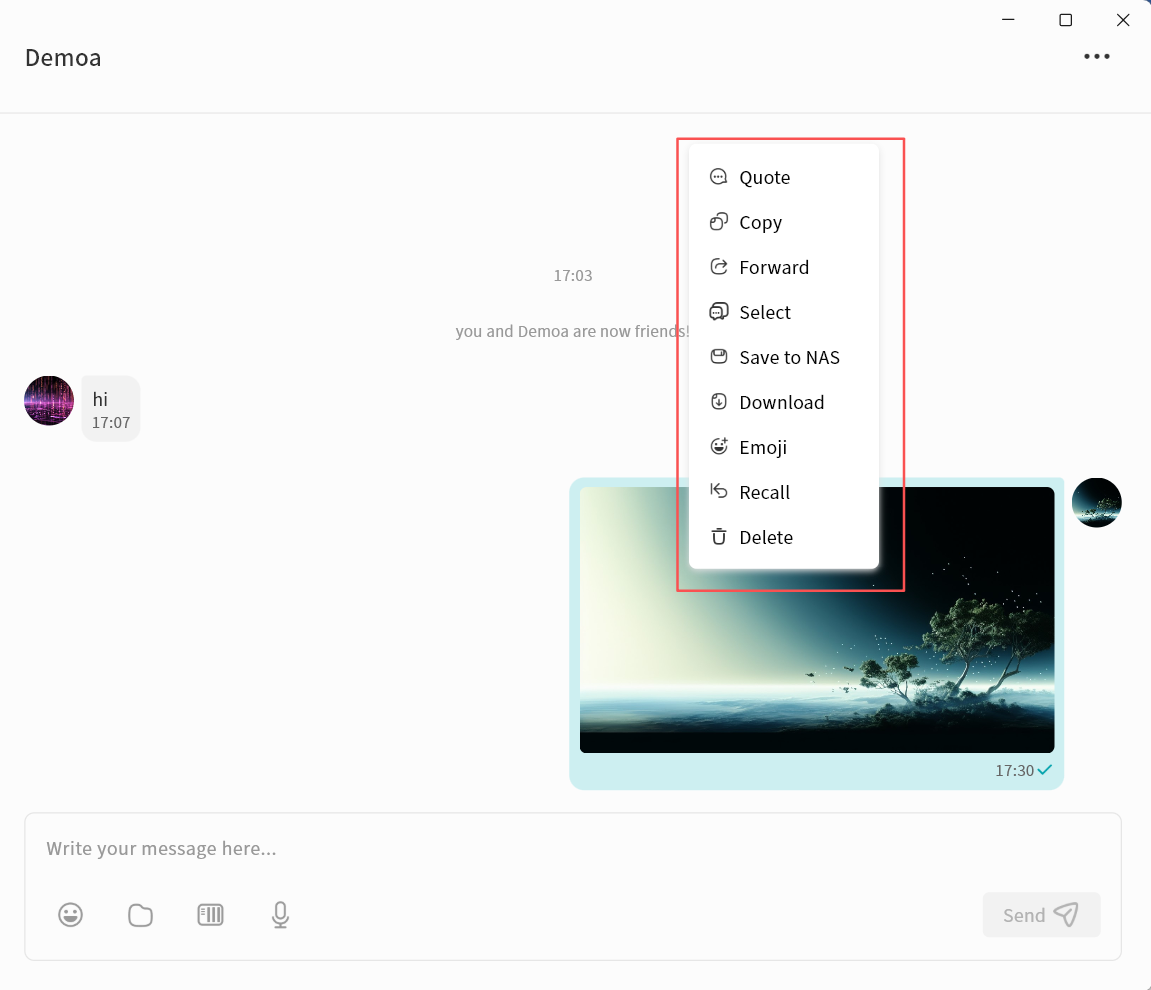Save the image to NAS
Viewport: 1151px width, 990px height.
point(788,358)
